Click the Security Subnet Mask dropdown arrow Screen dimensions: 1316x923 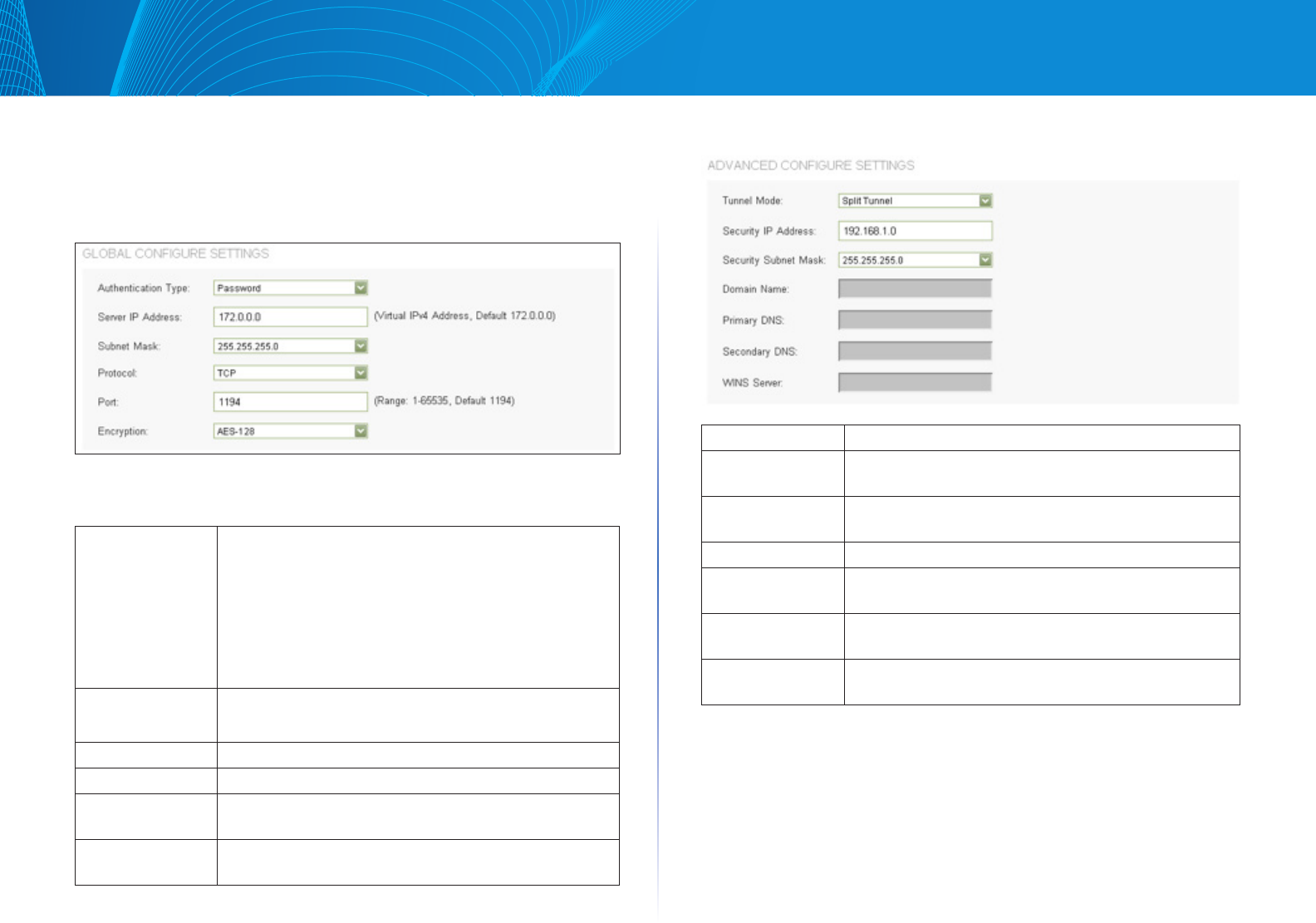point(985,260)
